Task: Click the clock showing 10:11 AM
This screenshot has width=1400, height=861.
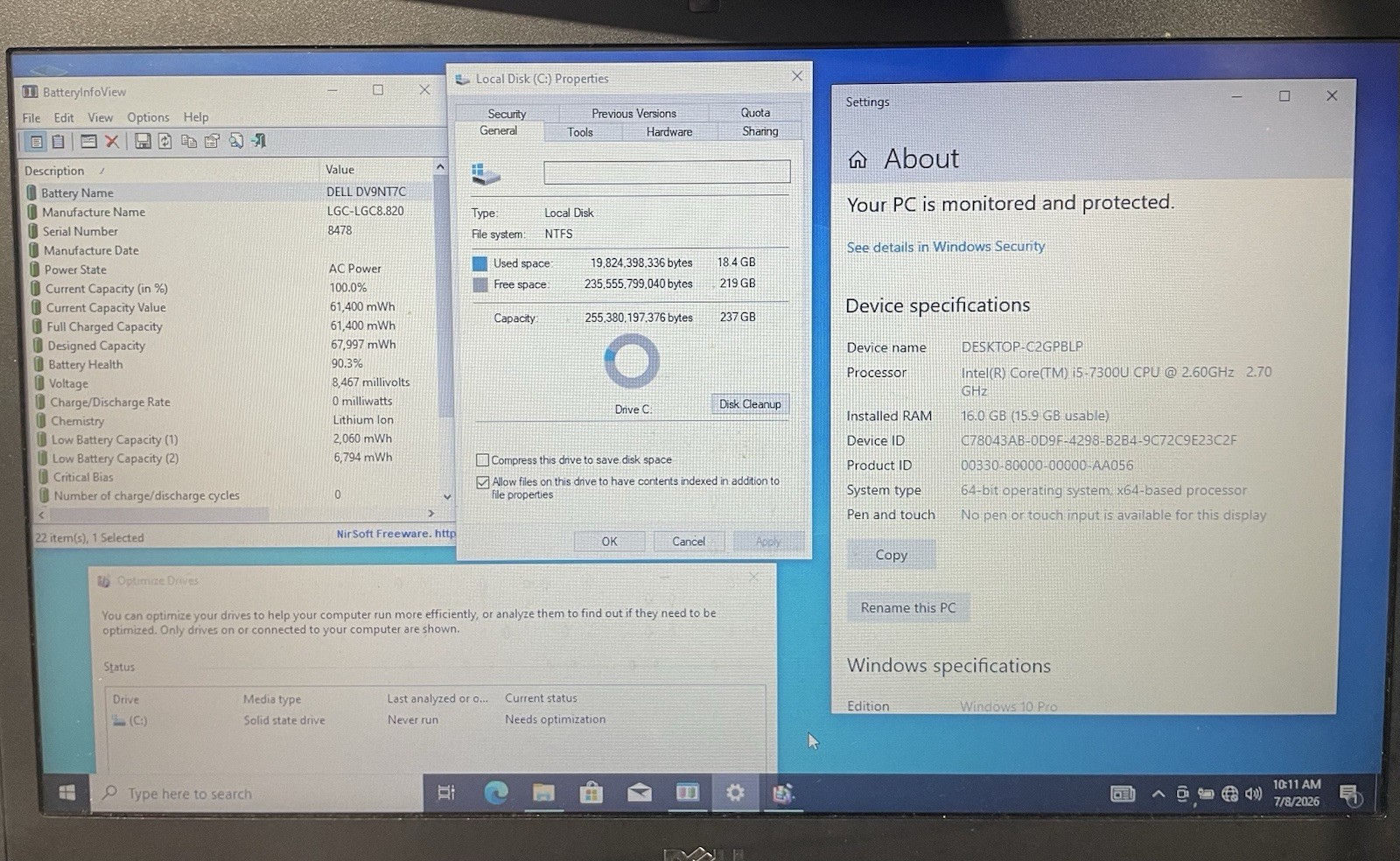Action: tap(1297, 793)
